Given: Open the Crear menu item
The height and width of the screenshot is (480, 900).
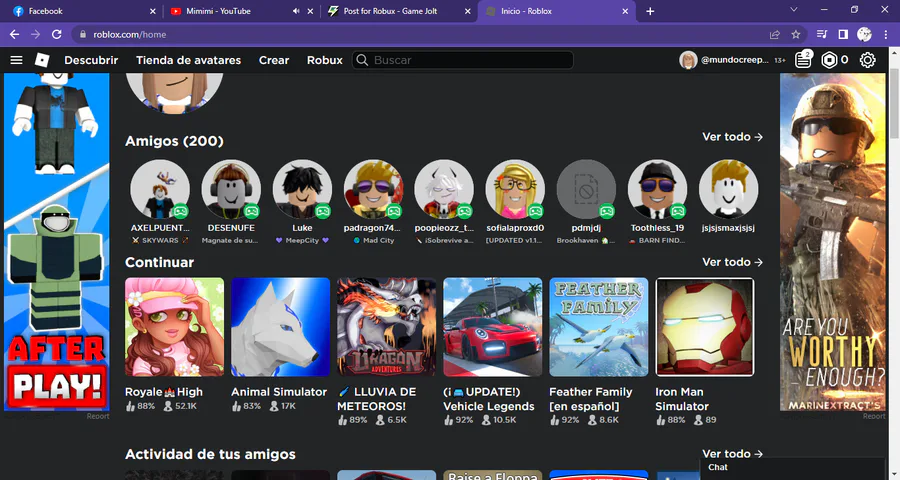Looking at the screenshot, I should click(274, 60).
